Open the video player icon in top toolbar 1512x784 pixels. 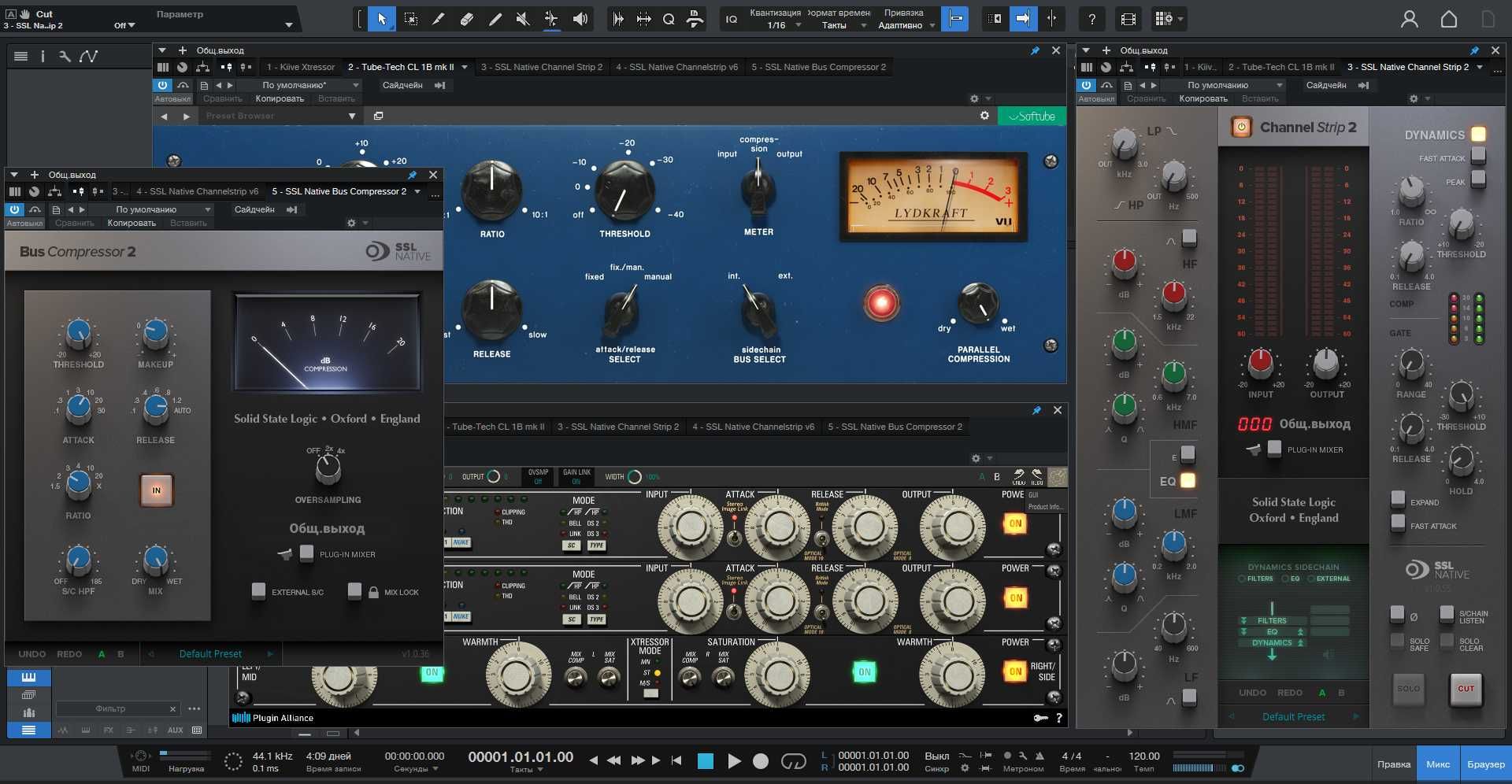click(x=1128, y=19)
